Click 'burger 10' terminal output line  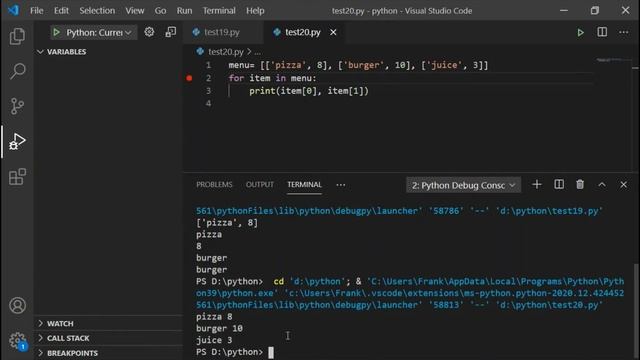pyautogui.click(x=219, y=328)
